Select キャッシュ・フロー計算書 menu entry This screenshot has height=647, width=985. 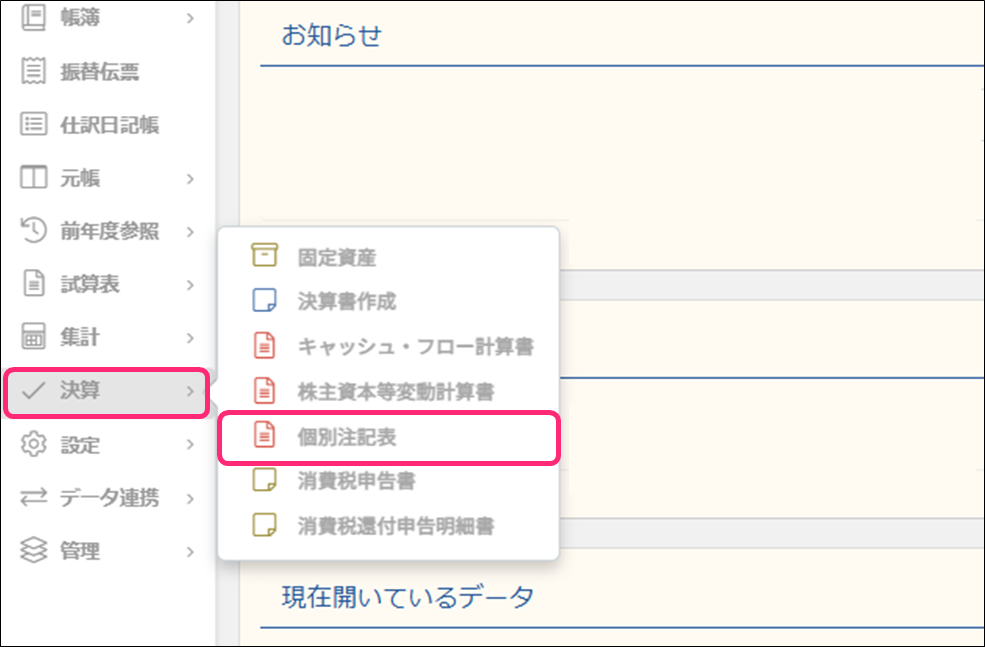point(415,347)
